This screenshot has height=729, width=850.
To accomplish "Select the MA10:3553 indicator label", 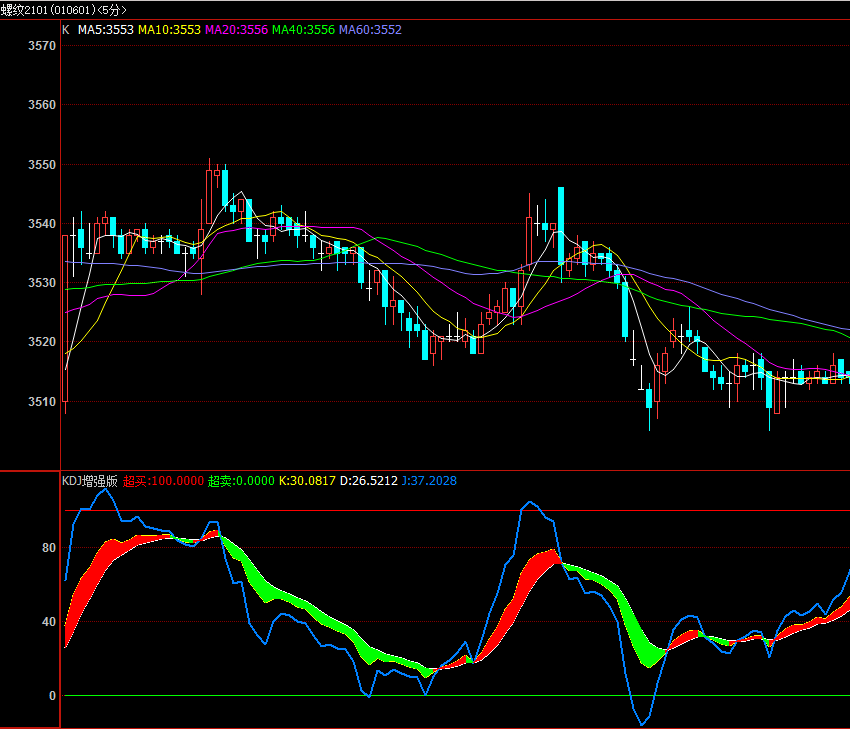I will (x=169, y=30).
